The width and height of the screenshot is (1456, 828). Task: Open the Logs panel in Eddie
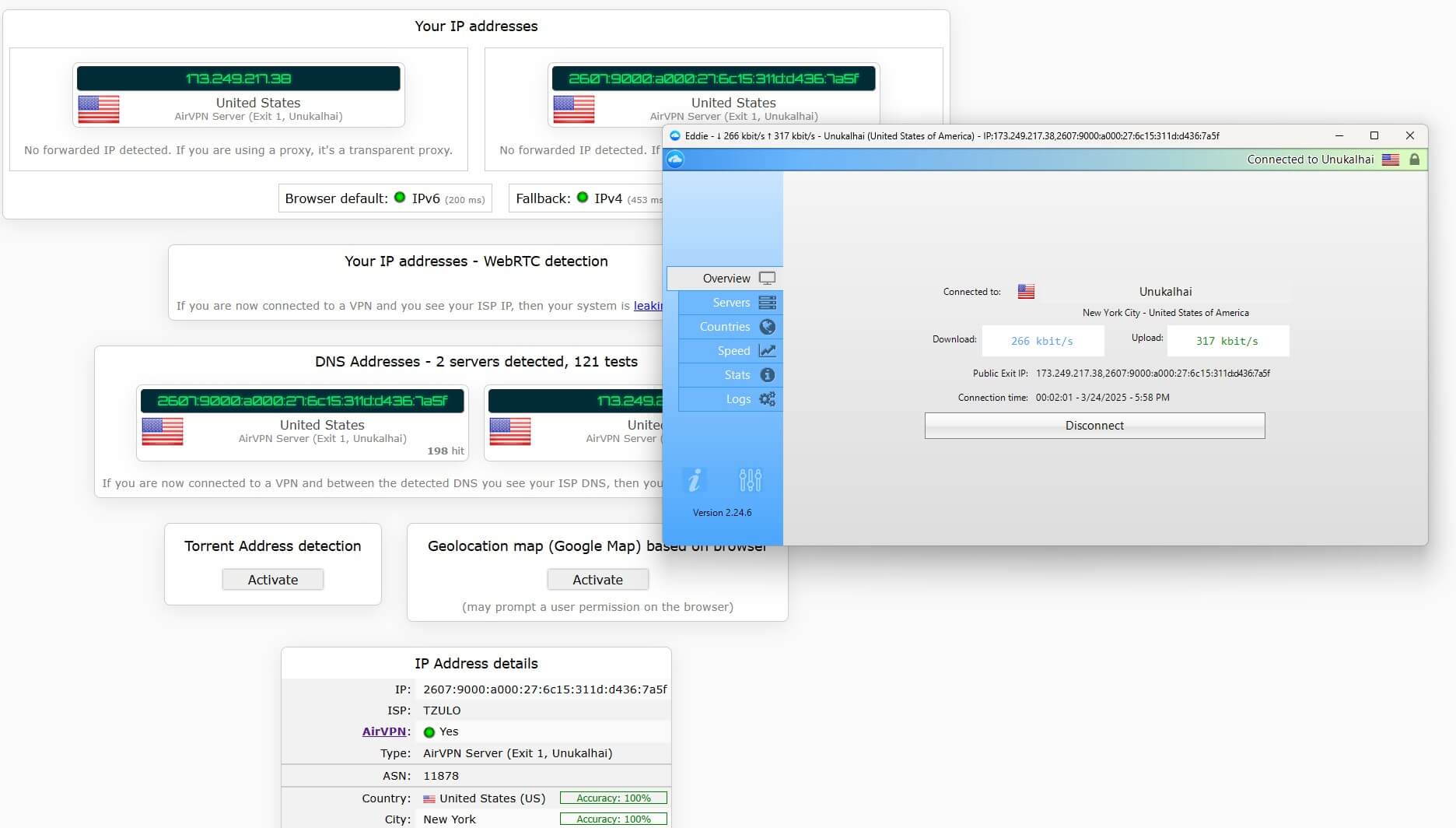pyautogui.click(x=737, y=399)
